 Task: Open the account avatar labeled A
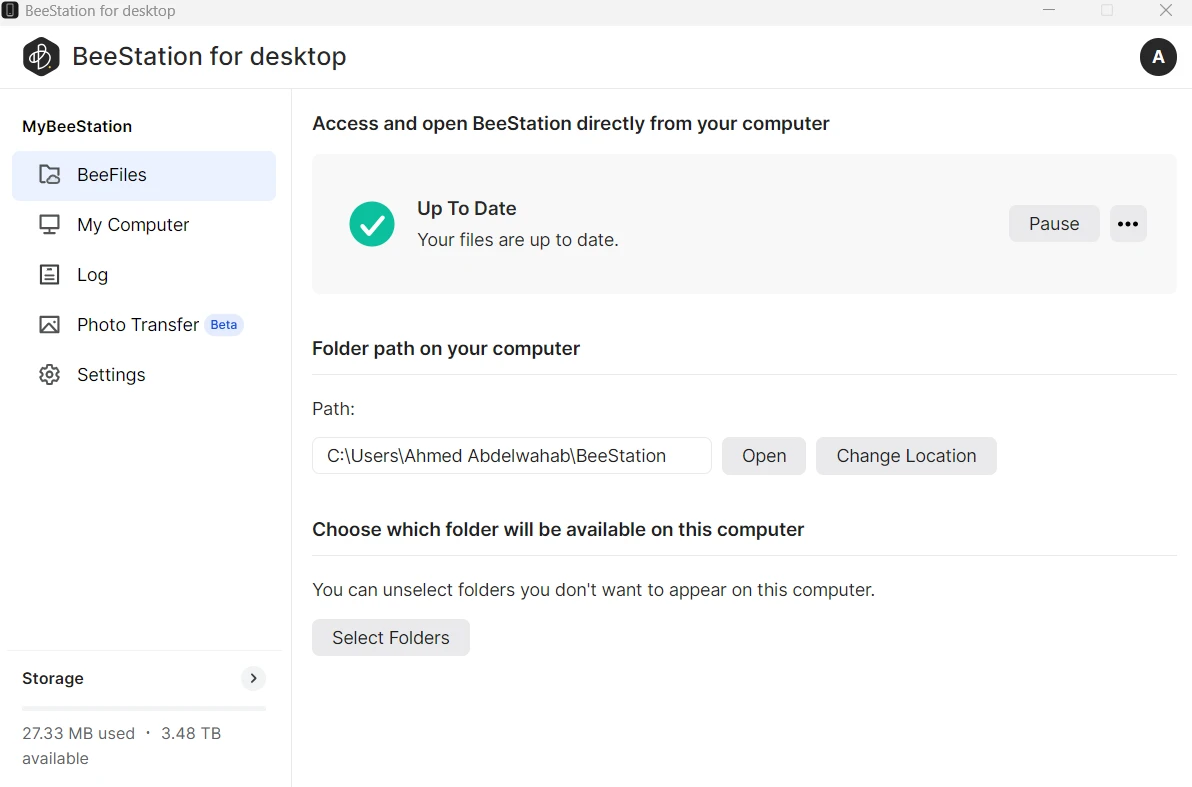(1158, 57)
